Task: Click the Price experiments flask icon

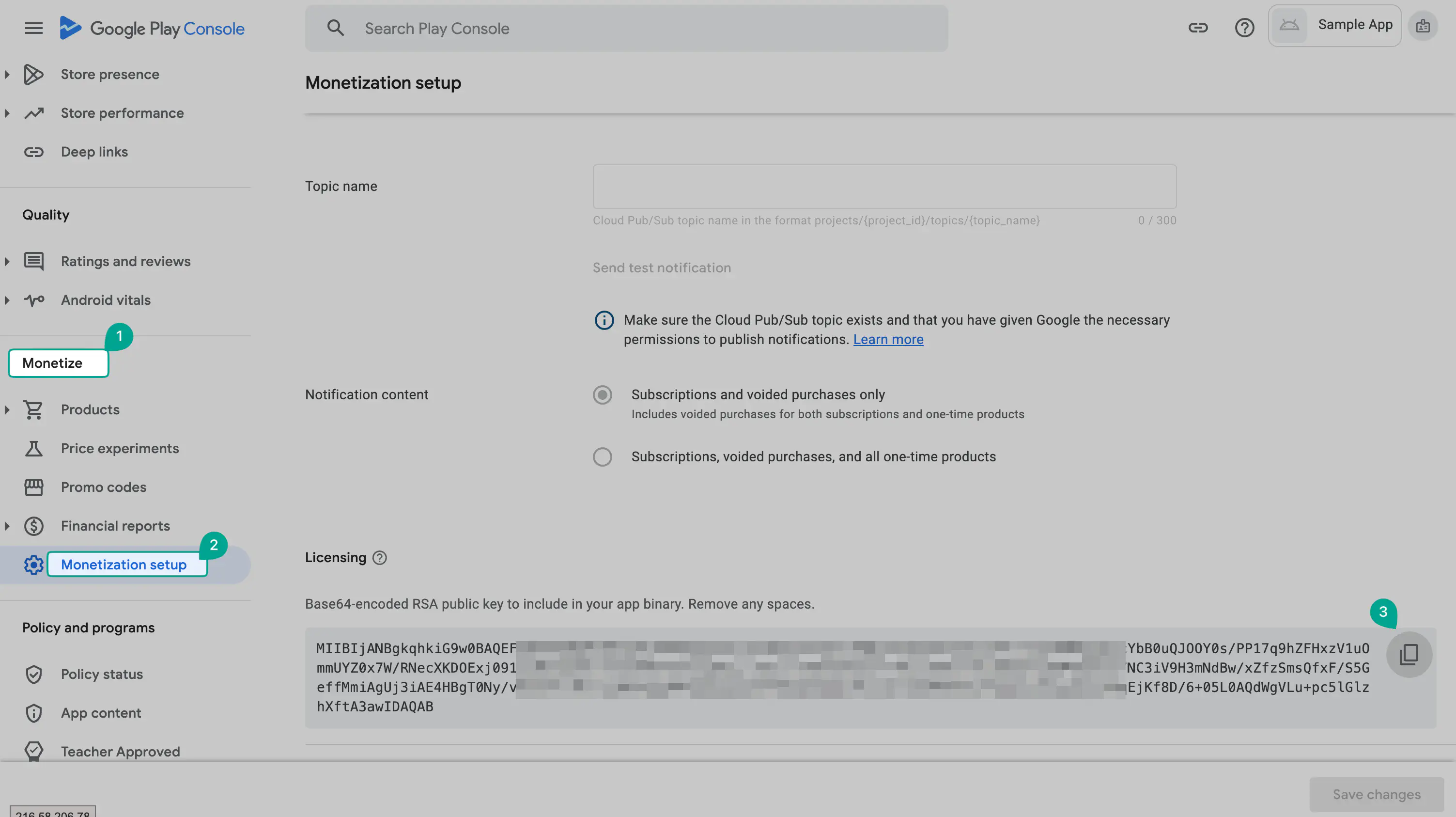Action: (34, 448)
